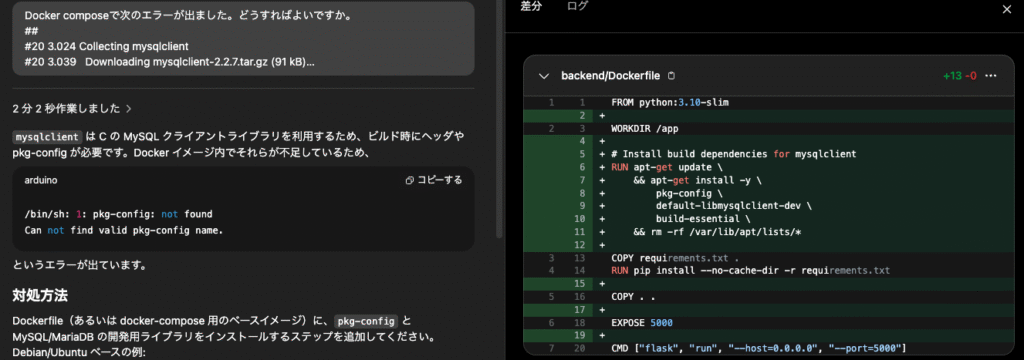Click the backend/Dockerfile file name

pos(612,76)
